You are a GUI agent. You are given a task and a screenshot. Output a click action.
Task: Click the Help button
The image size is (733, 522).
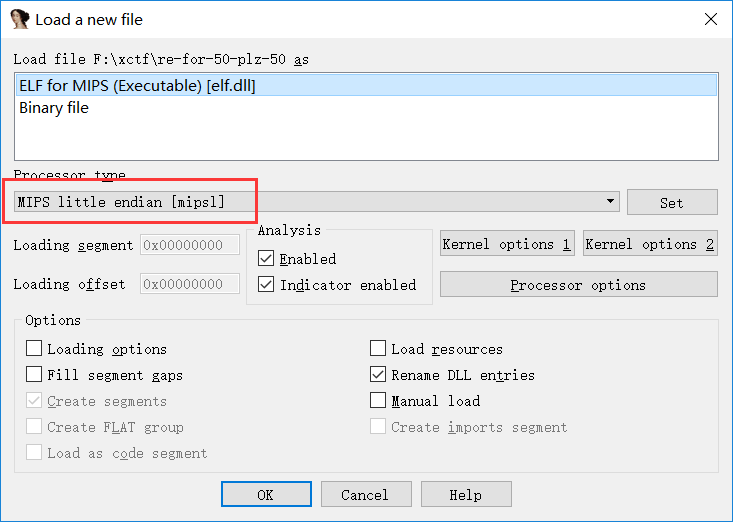[x=465, y=495]
